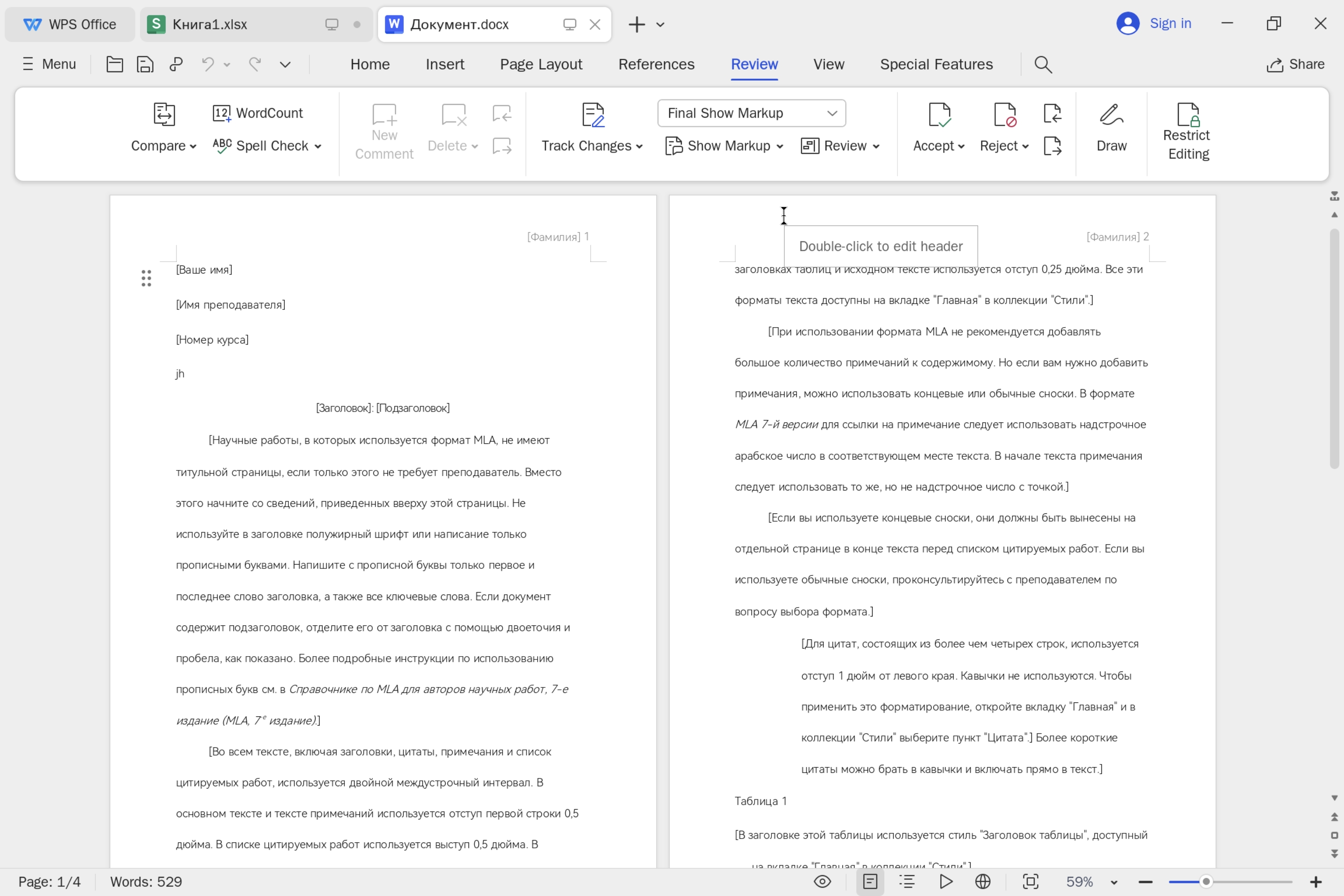Switch to the References tab
The image size is (1344, 896).
pos(656,64)
